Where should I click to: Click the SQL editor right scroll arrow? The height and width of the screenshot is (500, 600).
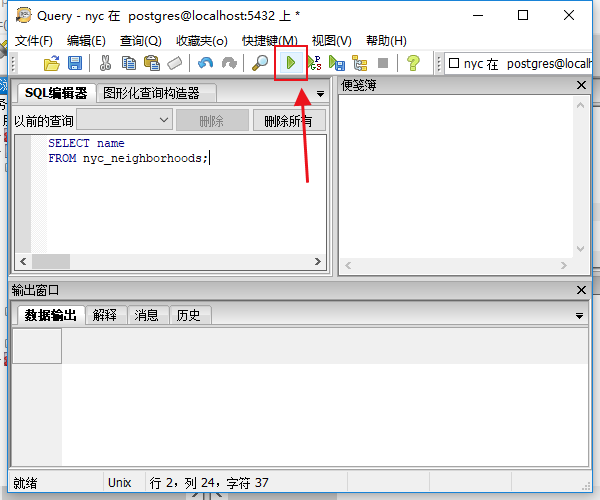[x=318, y=262]
